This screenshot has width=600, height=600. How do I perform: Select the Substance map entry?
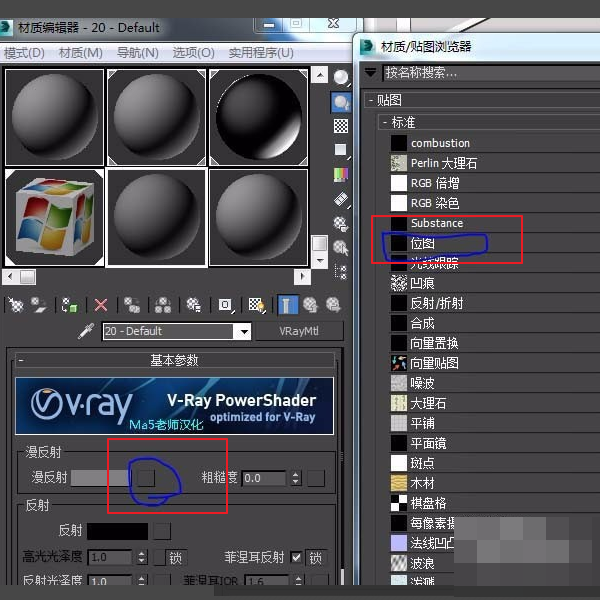494,223
